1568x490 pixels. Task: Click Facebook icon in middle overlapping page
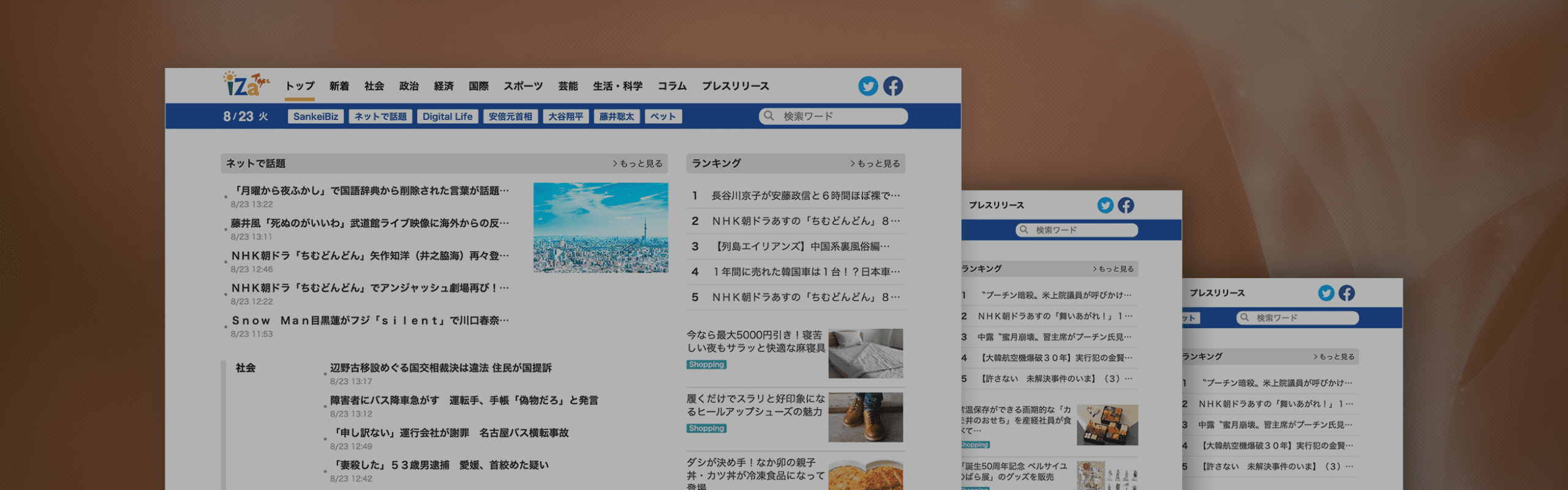click(x=1126, y=205)
